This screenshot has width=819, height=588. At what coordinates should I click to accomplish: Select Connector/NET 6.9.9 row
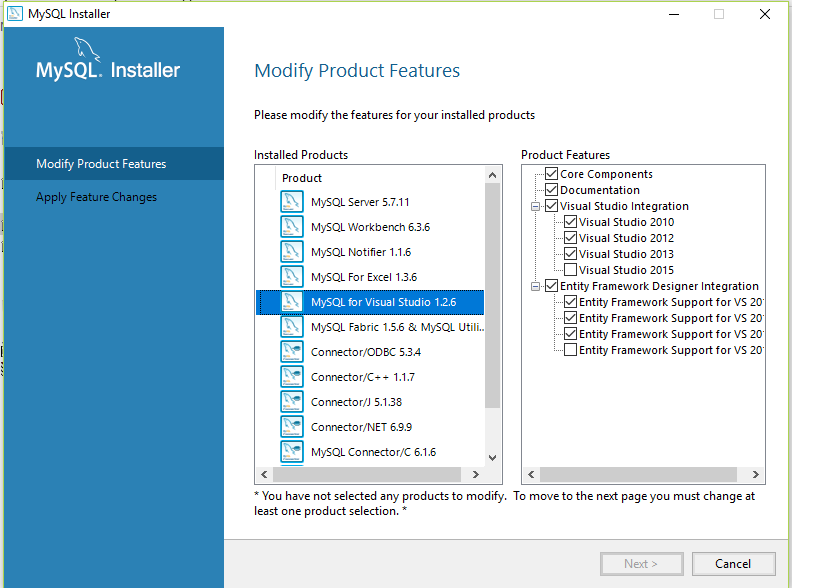tap(370, 427)
